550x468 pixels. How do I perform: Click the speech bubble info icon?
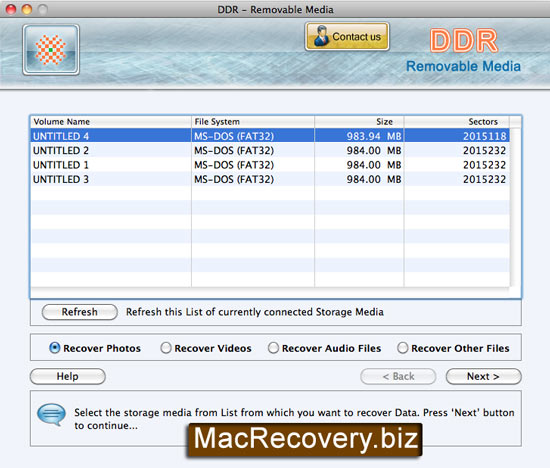coord(52,414)
